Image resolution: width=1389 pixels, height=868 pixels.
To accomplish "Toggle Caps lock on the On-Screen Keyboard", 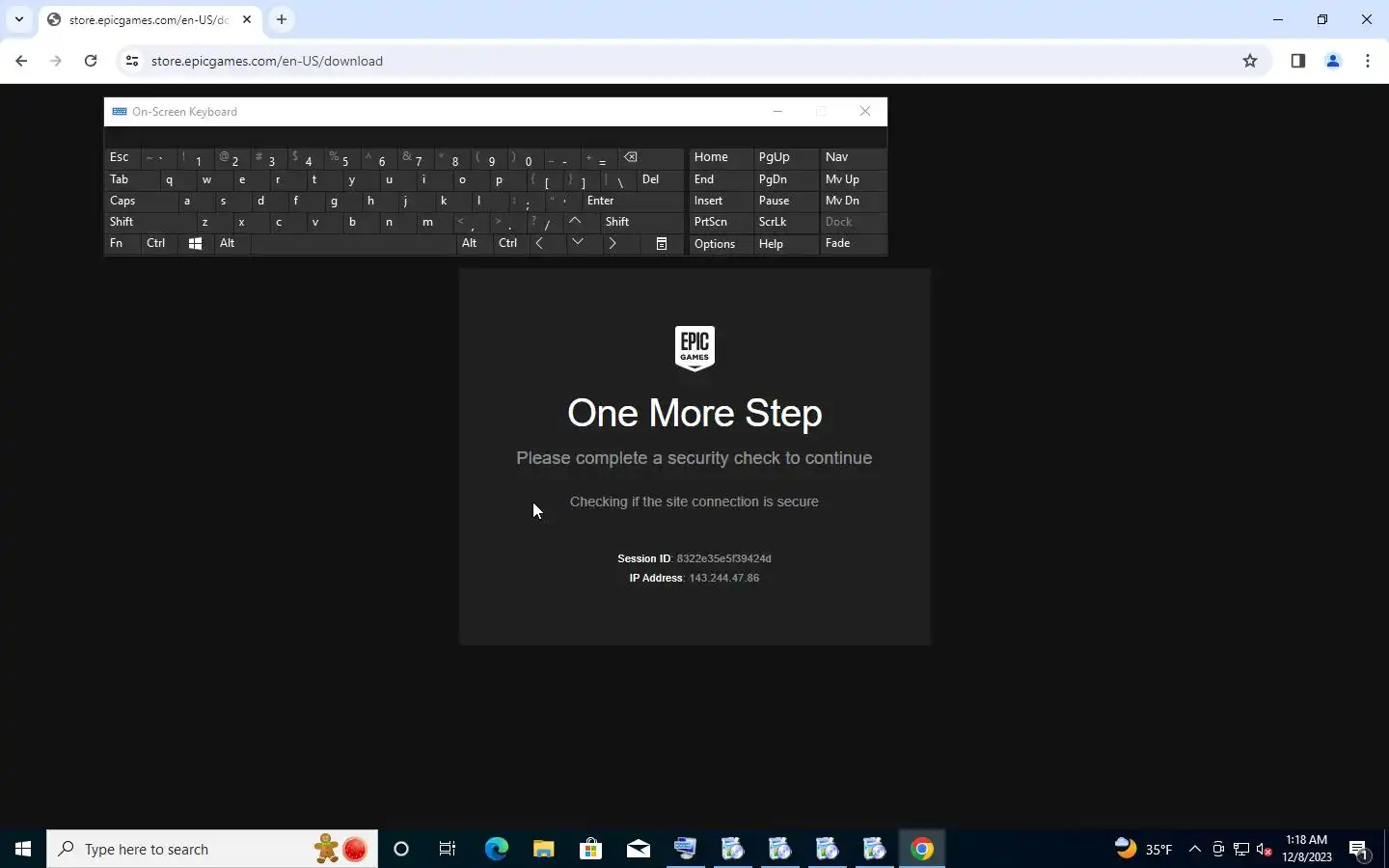I will coord(141,201).
